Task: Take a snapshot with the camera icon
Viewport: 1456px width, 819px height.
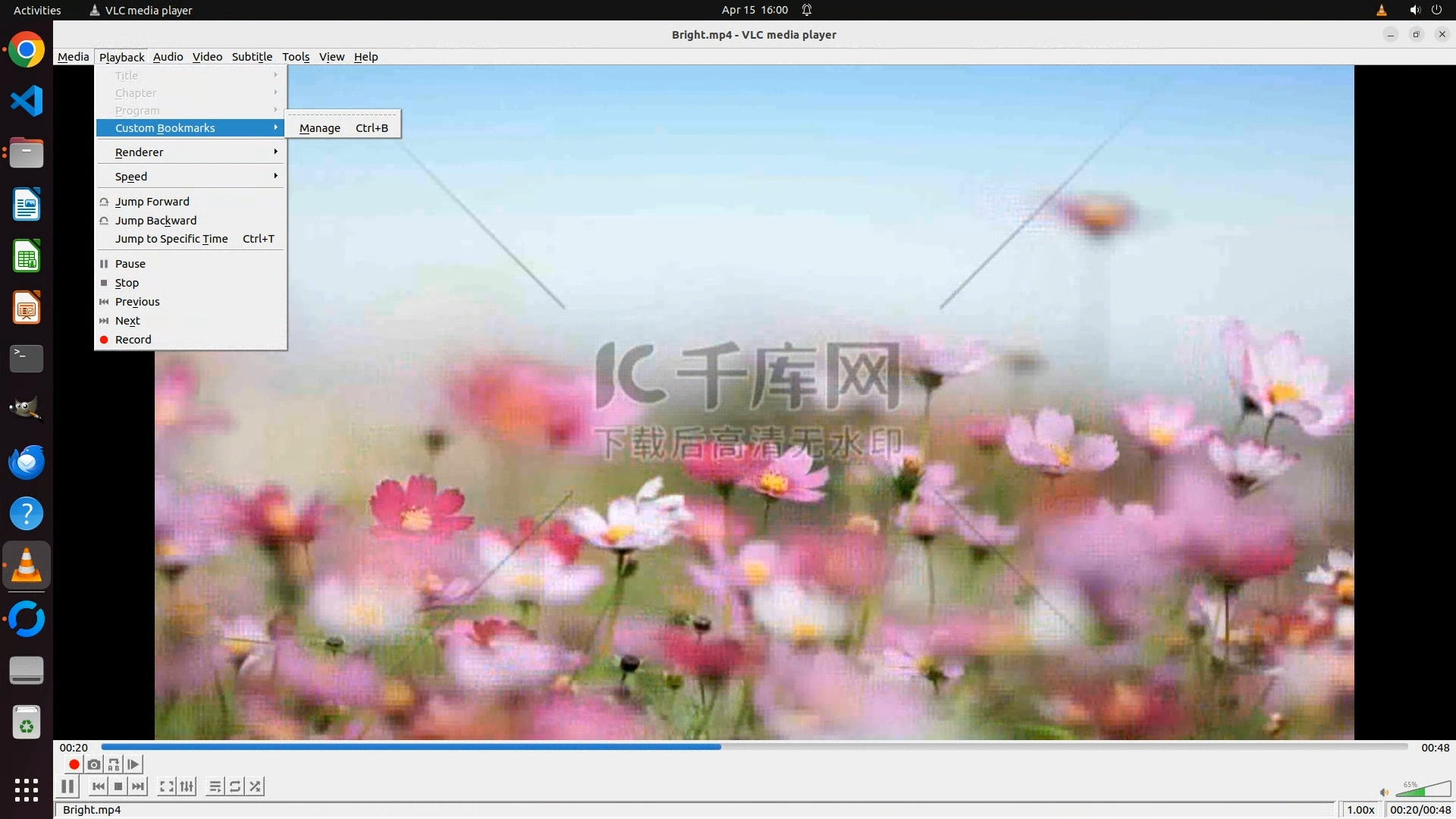Action: tap(94, 764)
